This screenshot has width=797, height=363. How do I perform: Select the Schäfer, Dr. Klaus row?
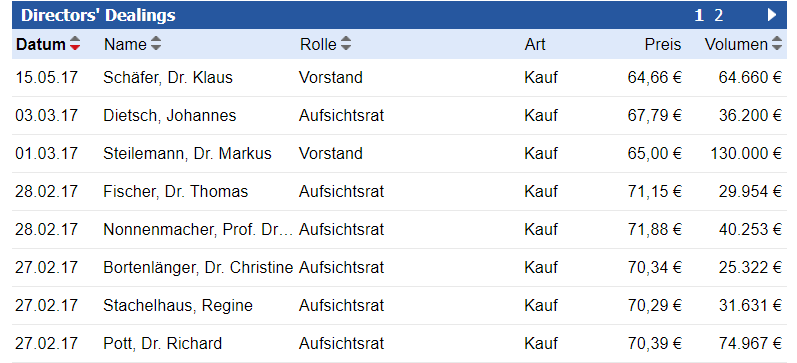pyautogui.click(x=399, y=78)
